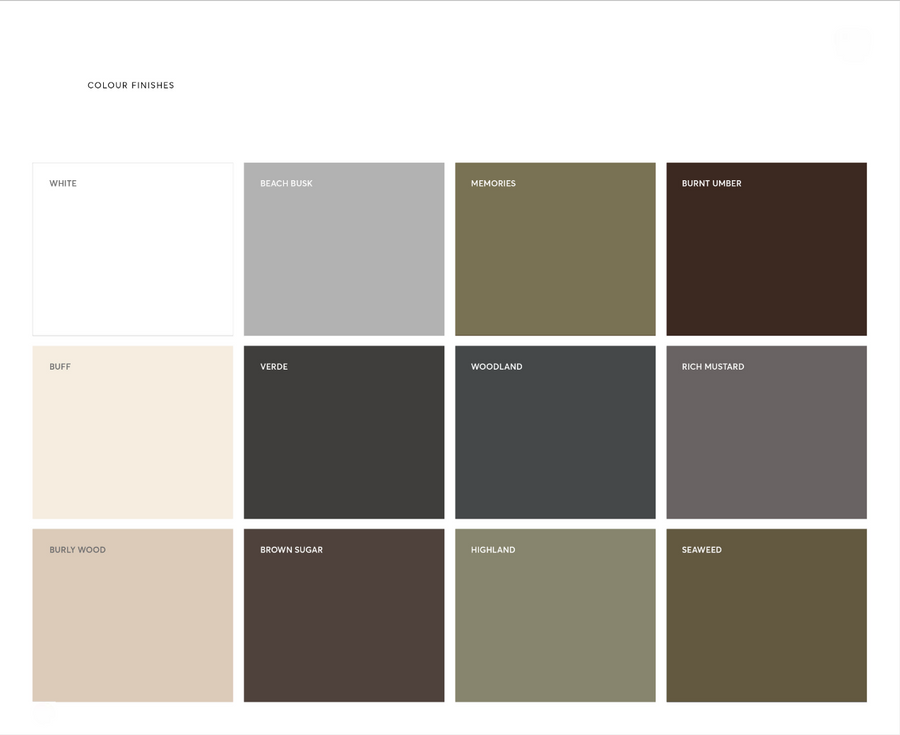The width and height of the screenshot is (900, 735).
Task: Select the BUFF cream swatch
Action: click(132, 432)
